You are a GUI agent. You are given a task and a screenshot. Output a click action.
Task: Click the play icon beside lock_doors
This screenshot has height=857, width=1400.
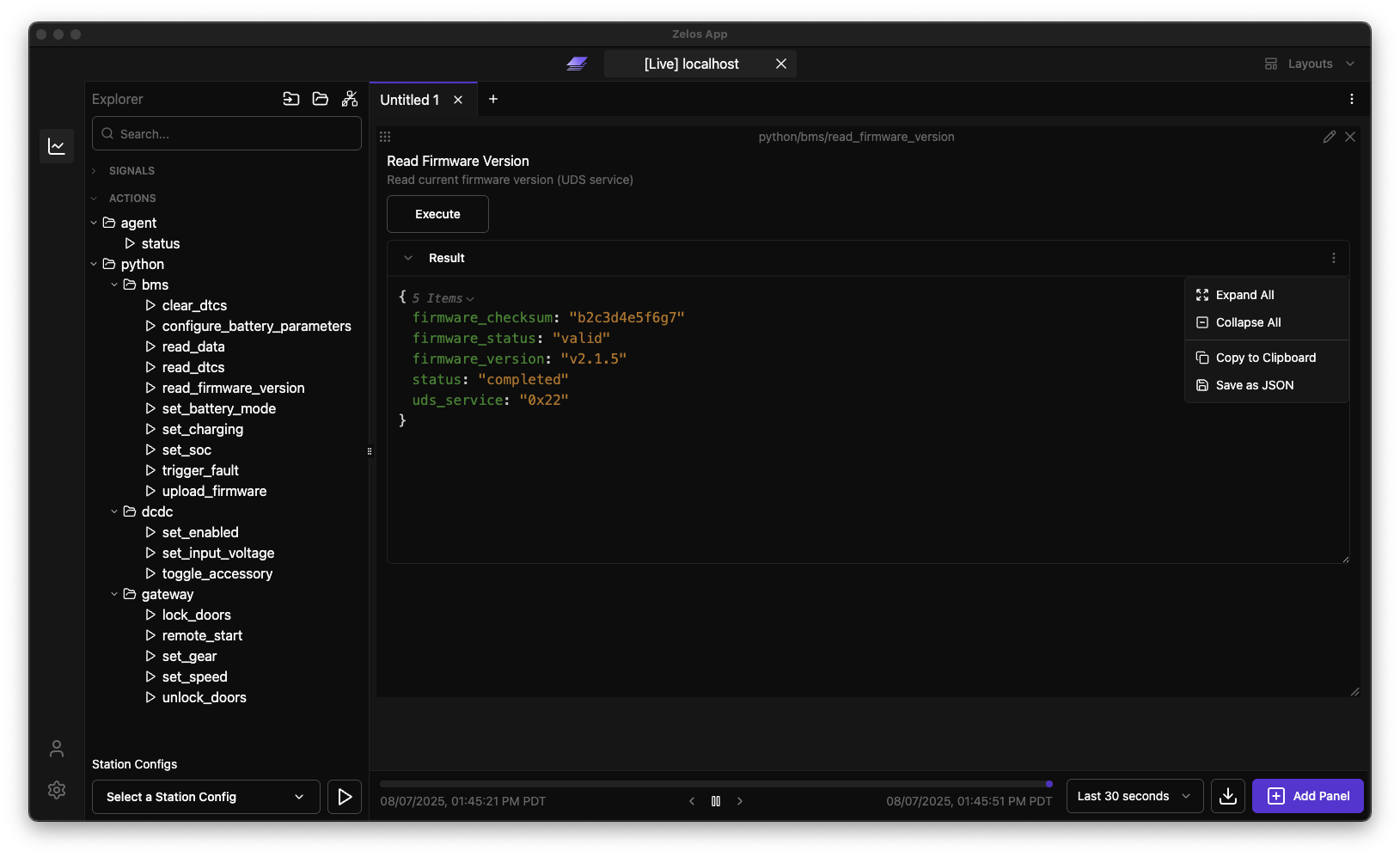coord(150,615)
